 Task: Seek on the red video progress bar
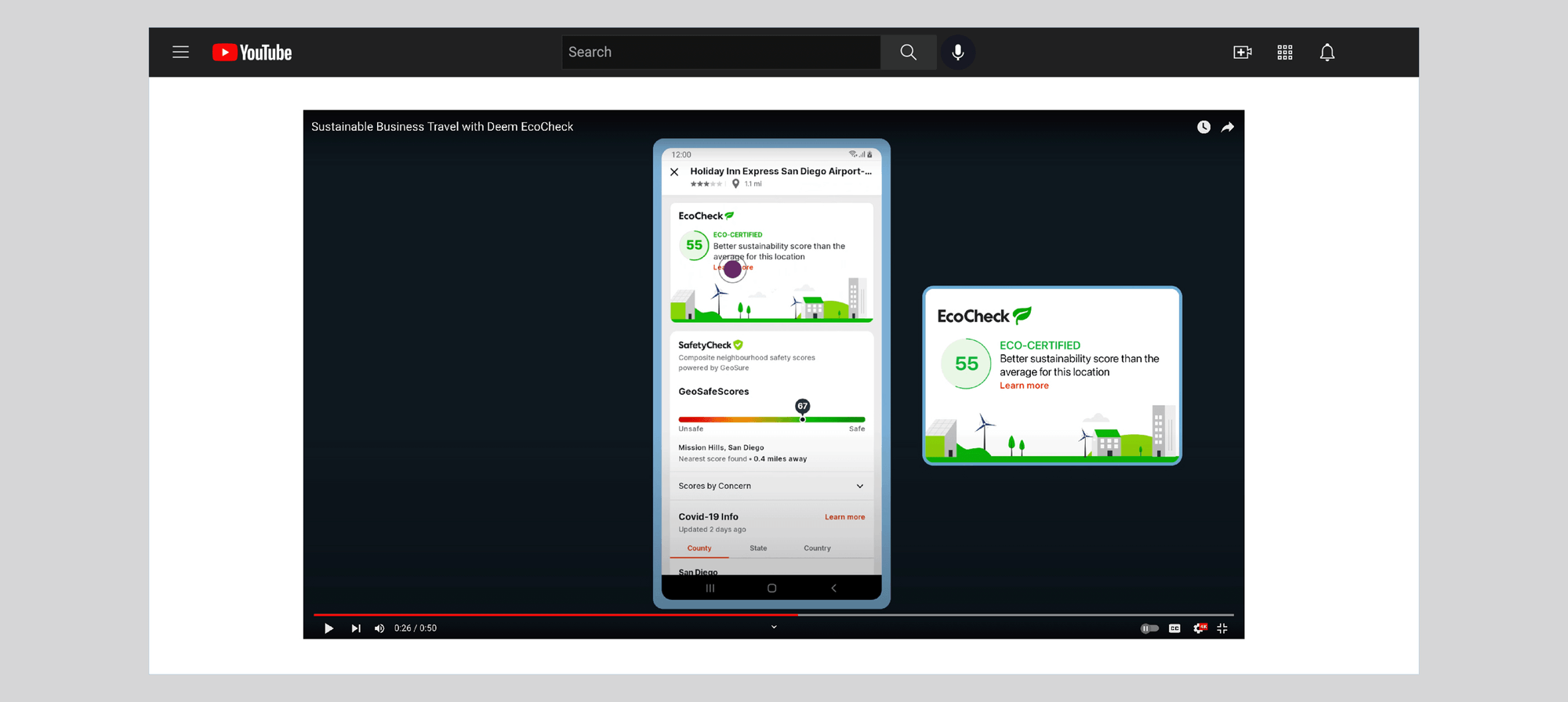tap(555, 615)
